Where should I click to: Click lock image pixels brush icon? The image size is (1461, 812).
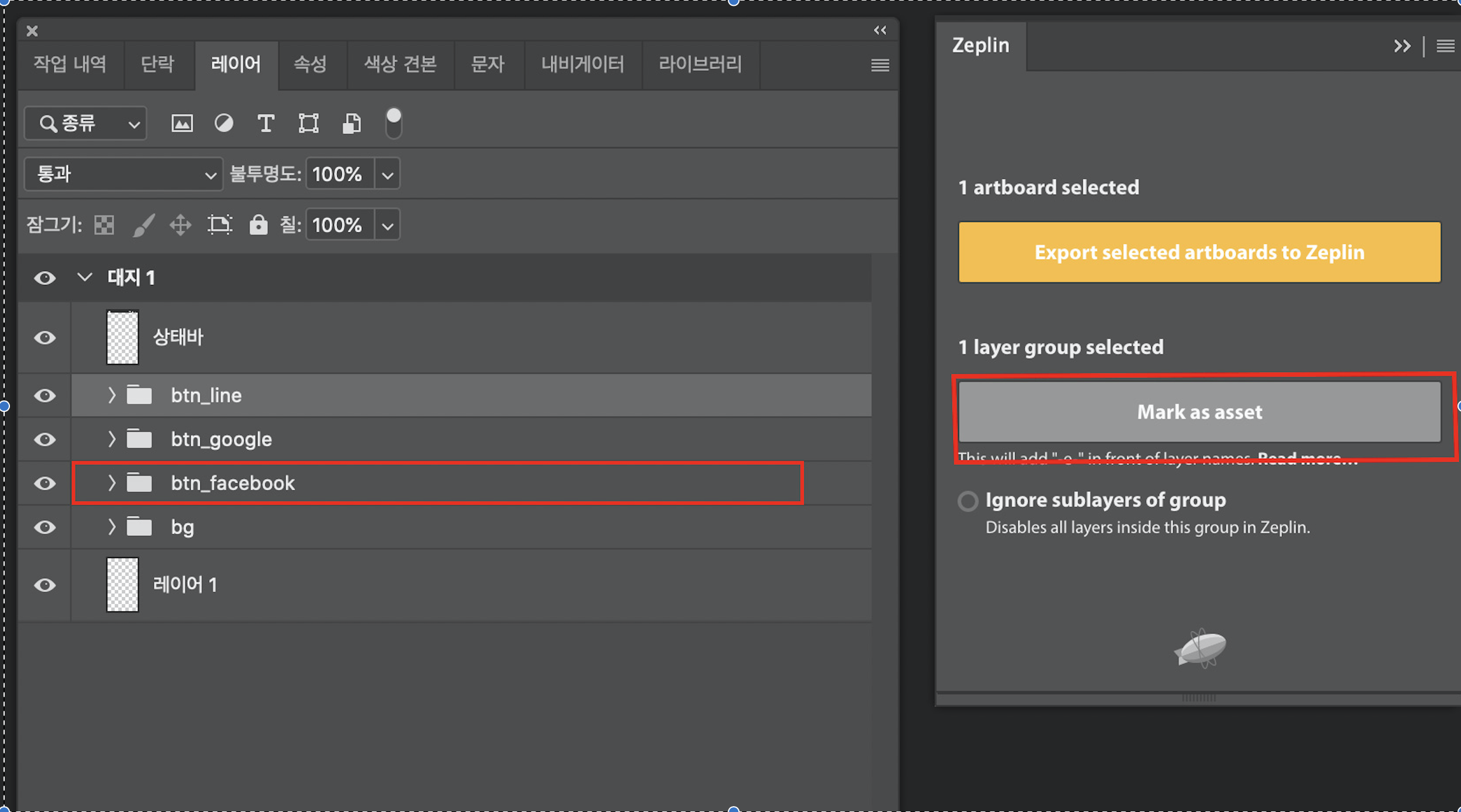pyautogui.click(x=143, y=225)
